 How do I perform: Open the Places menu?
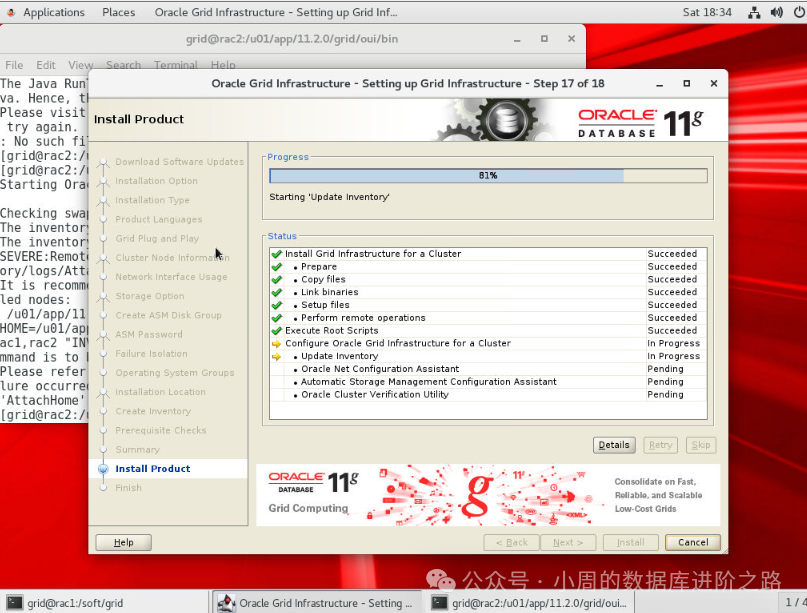pos(118,12)
